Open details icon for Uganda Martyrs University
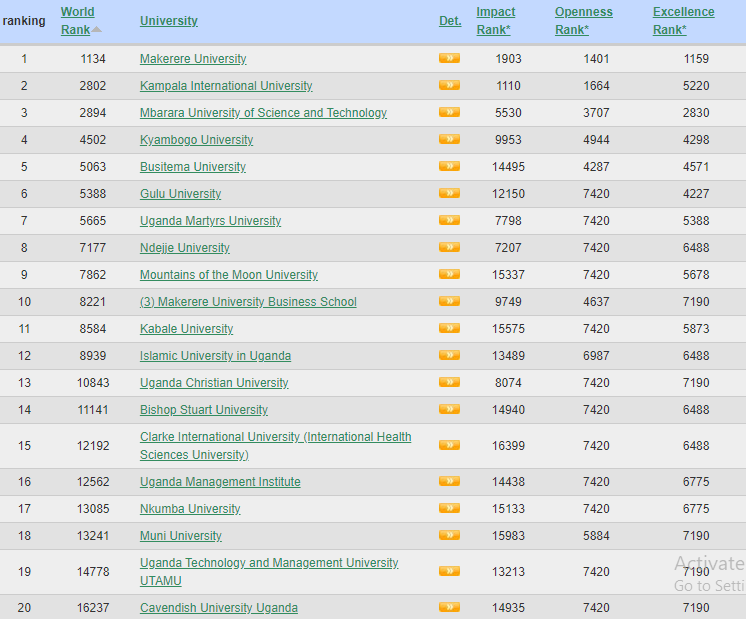Image resolution: width=746 pixels, height=619 pixels. 449,220
